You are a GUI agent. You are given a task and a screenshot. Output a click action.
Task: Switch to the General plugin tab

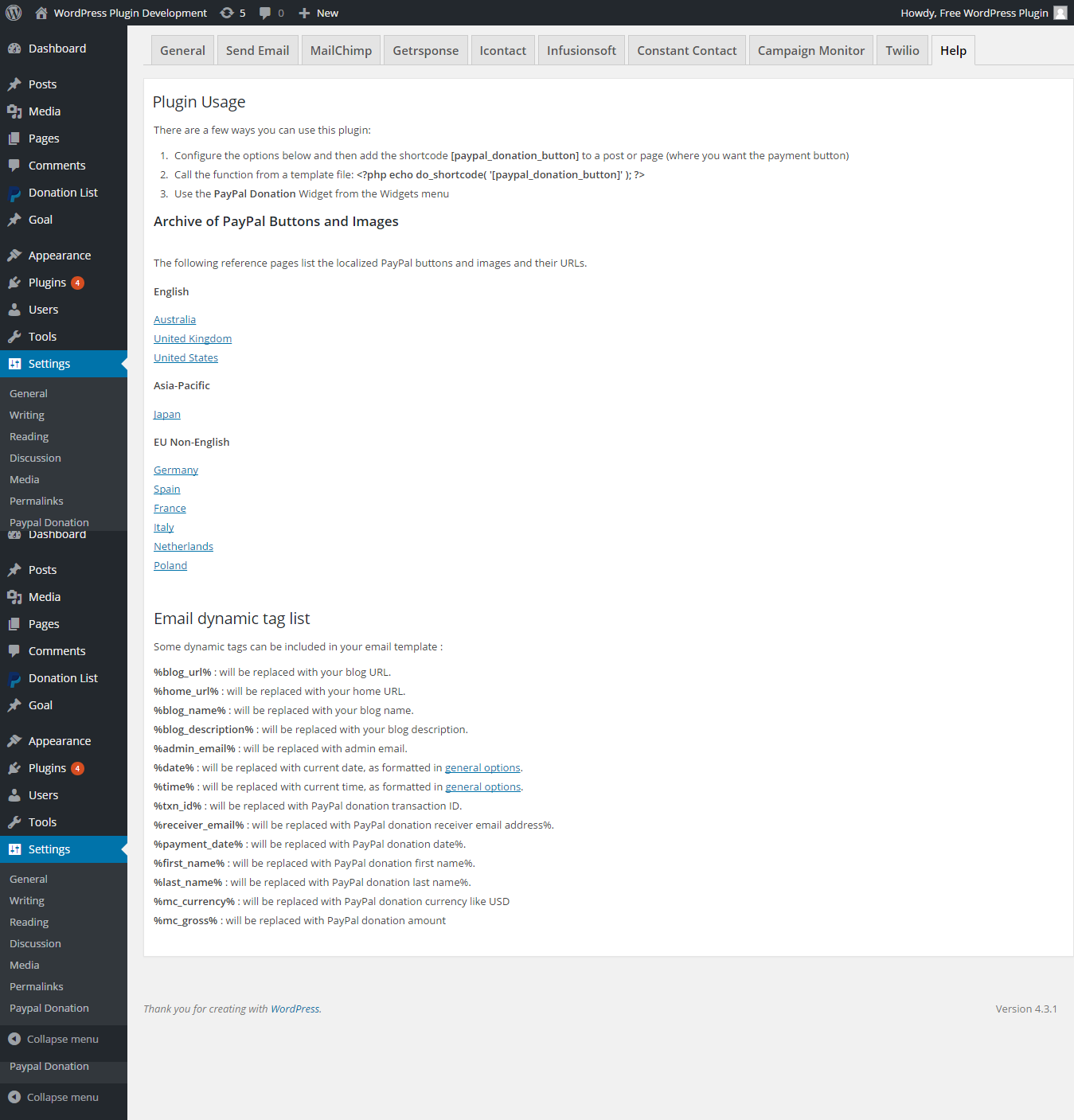coord(182,50)
